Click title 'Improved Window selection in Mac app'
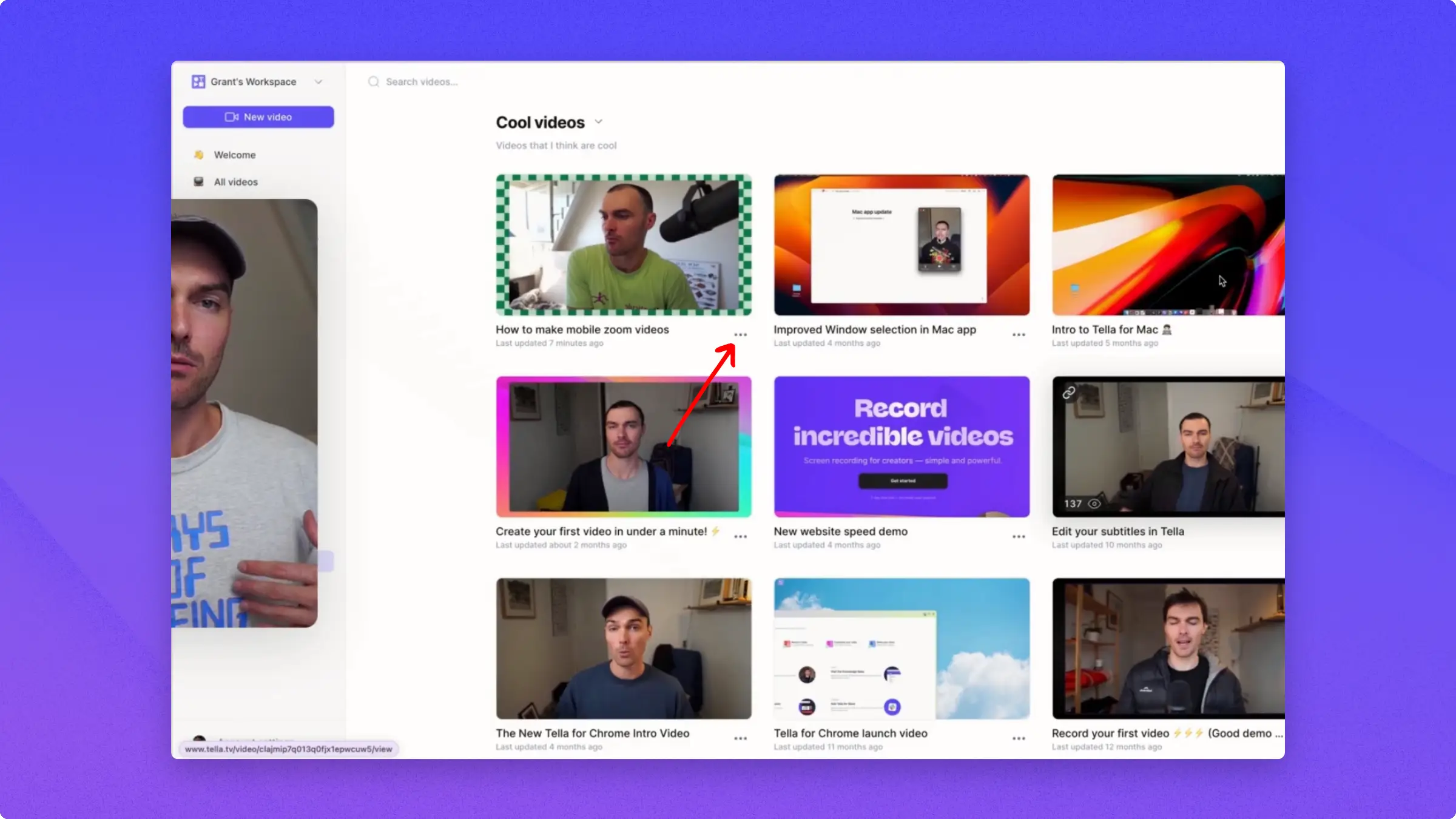This screenshot has width=1456, height=819. (x=875, y=329)
